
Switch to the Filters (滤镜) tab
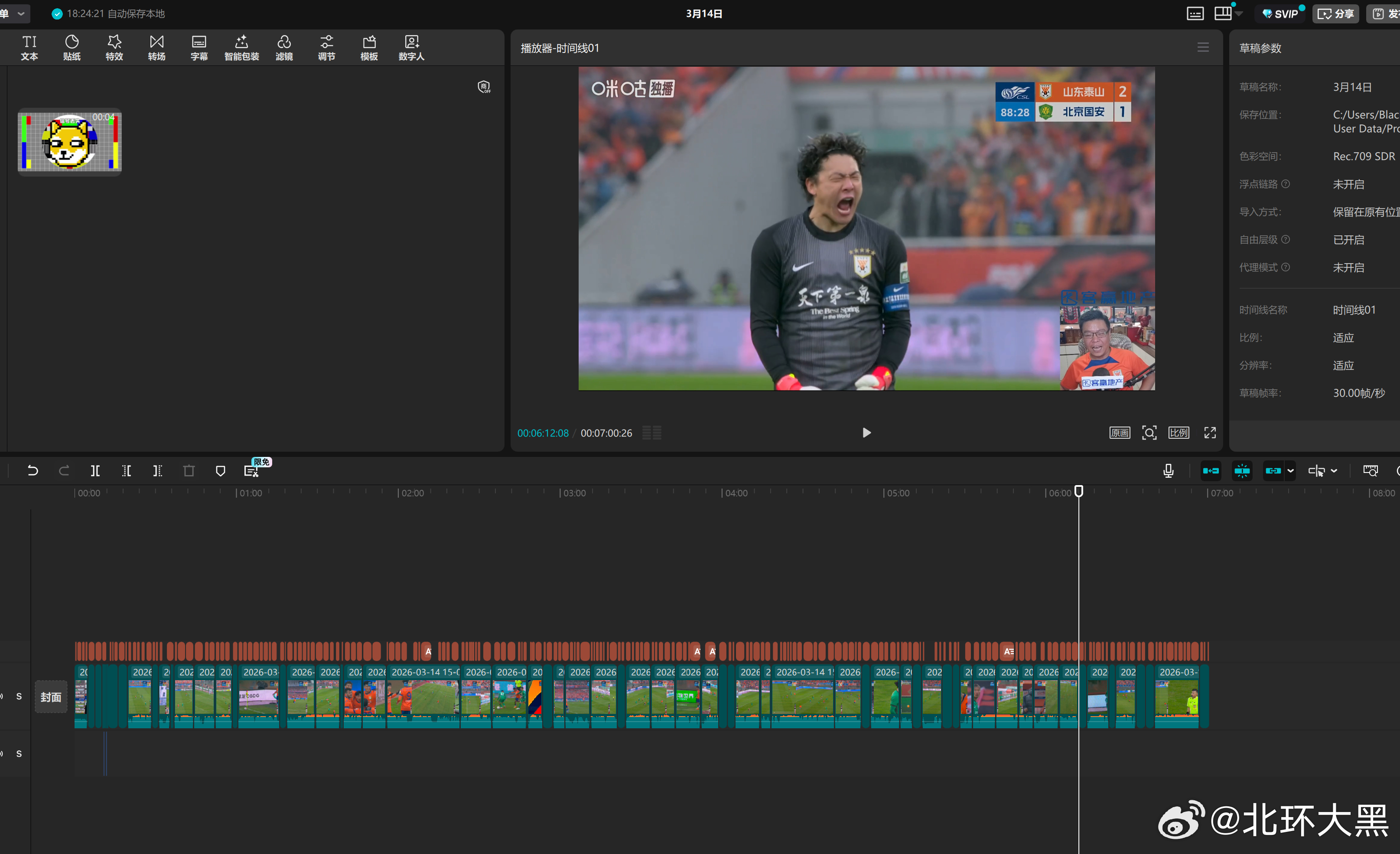tap(284, 48)
